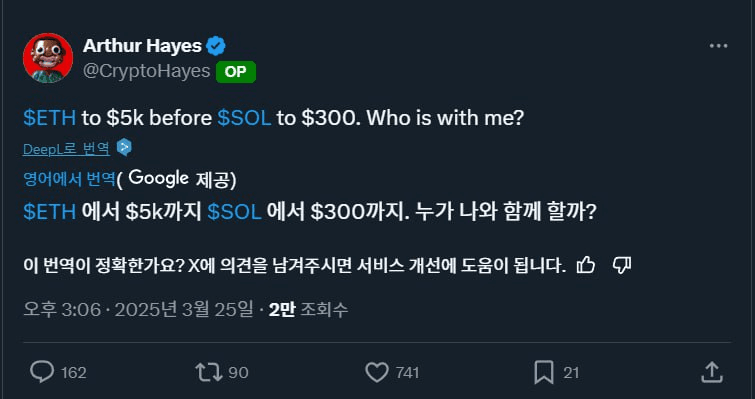Like the tweet with the heart icon

[377, 373]
